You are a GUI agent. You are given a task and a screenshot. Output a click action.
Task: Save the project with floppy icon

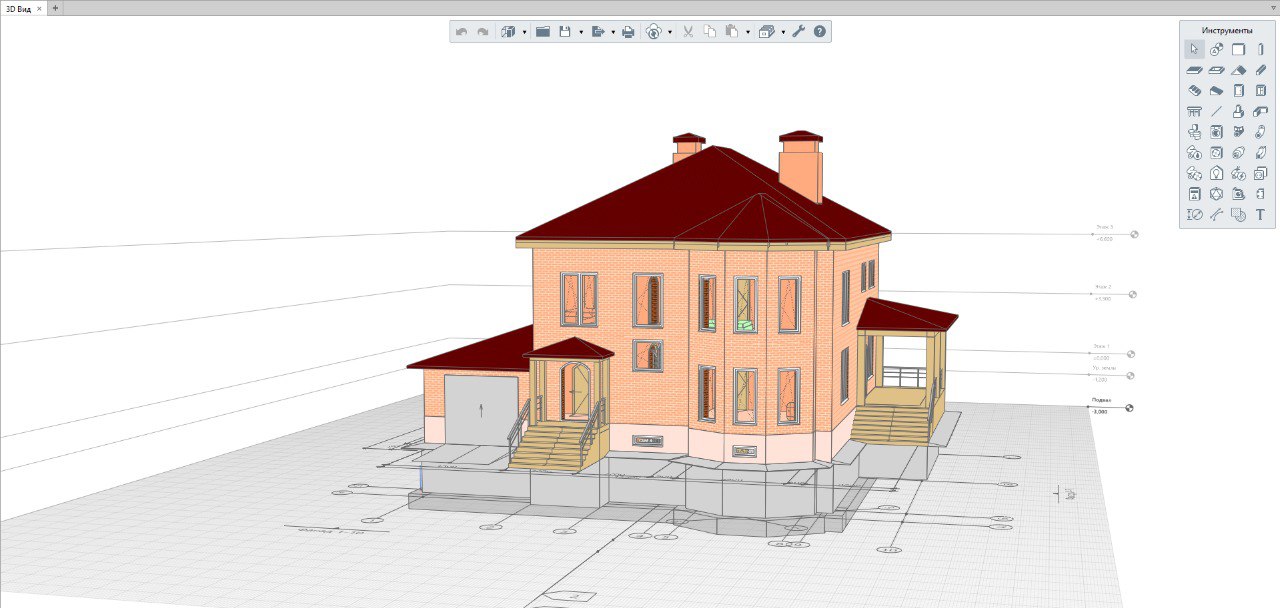pyautogui.click(x=565, y=32)
